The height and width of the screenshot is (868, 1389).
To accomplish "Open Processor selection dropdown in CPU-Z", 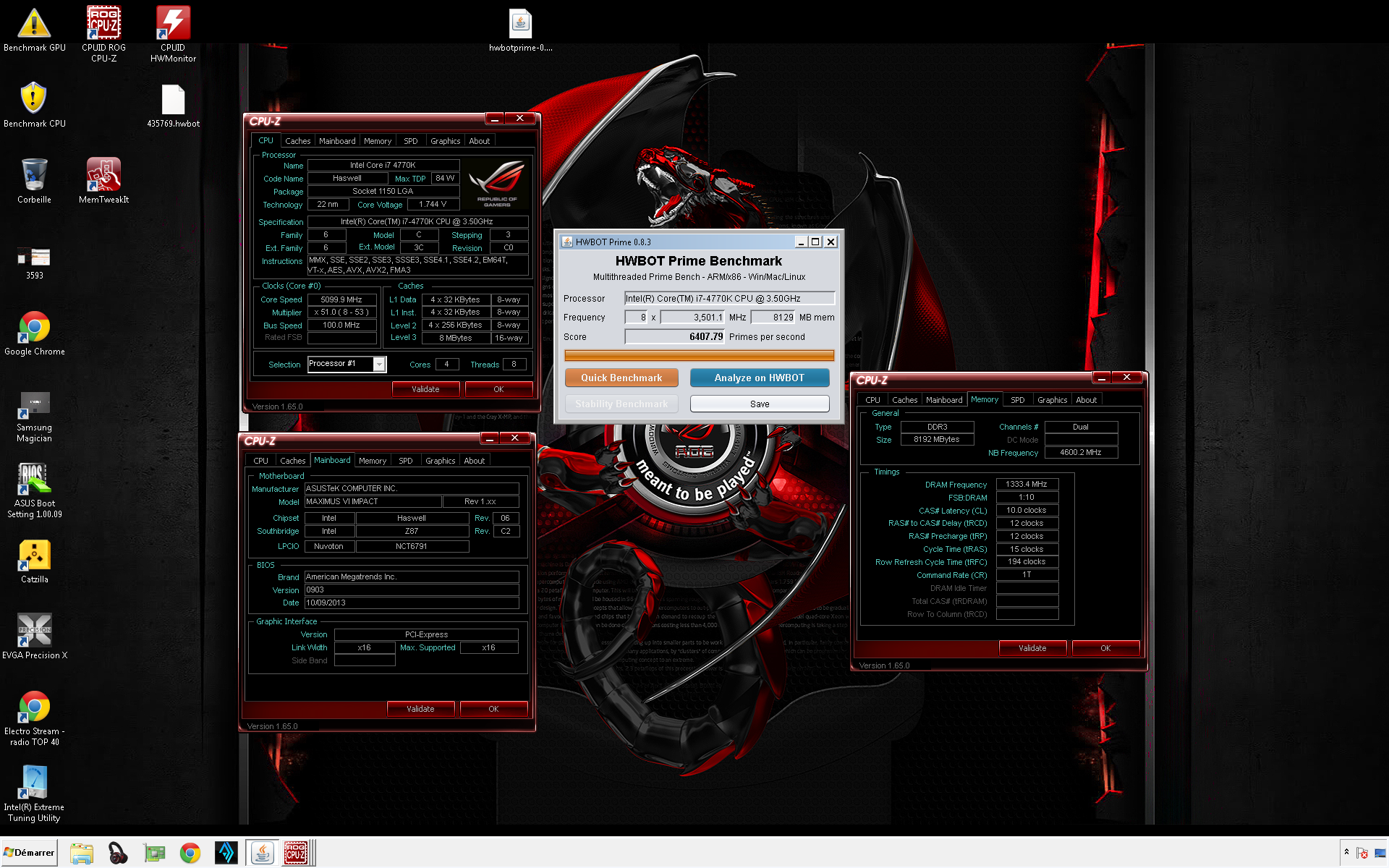I will pyautogui.click(x=379, y=365).
